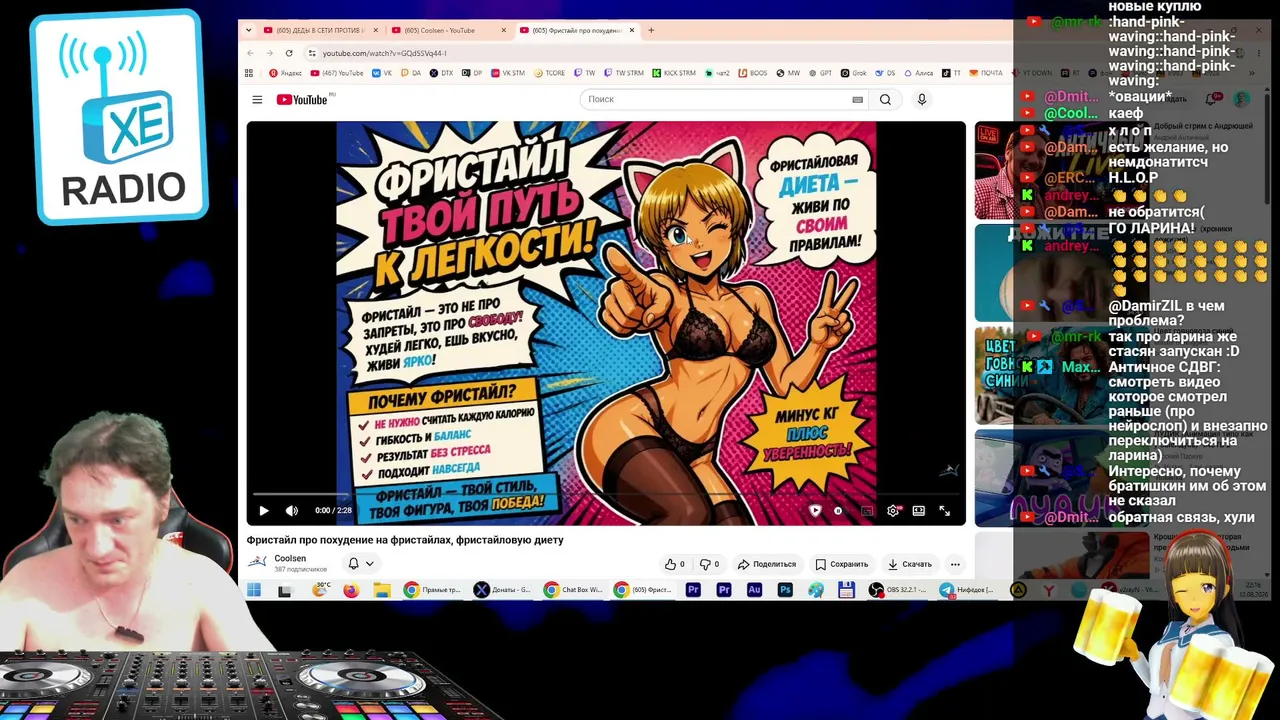Switch to OBS 32.2.1 in the taskbar
The width and height of the screenshot is (1280, 720).
899,590
